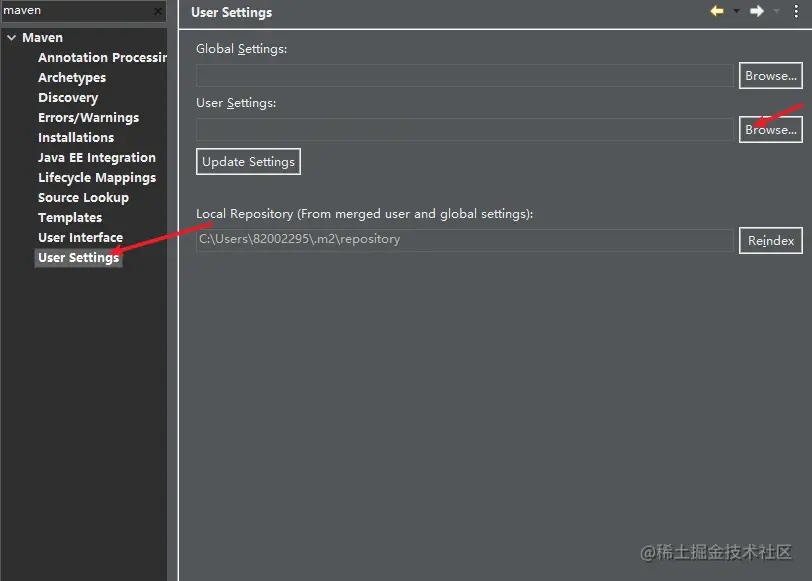
Task: Open the forward history dropdown arrow
Action: (776, 11)
